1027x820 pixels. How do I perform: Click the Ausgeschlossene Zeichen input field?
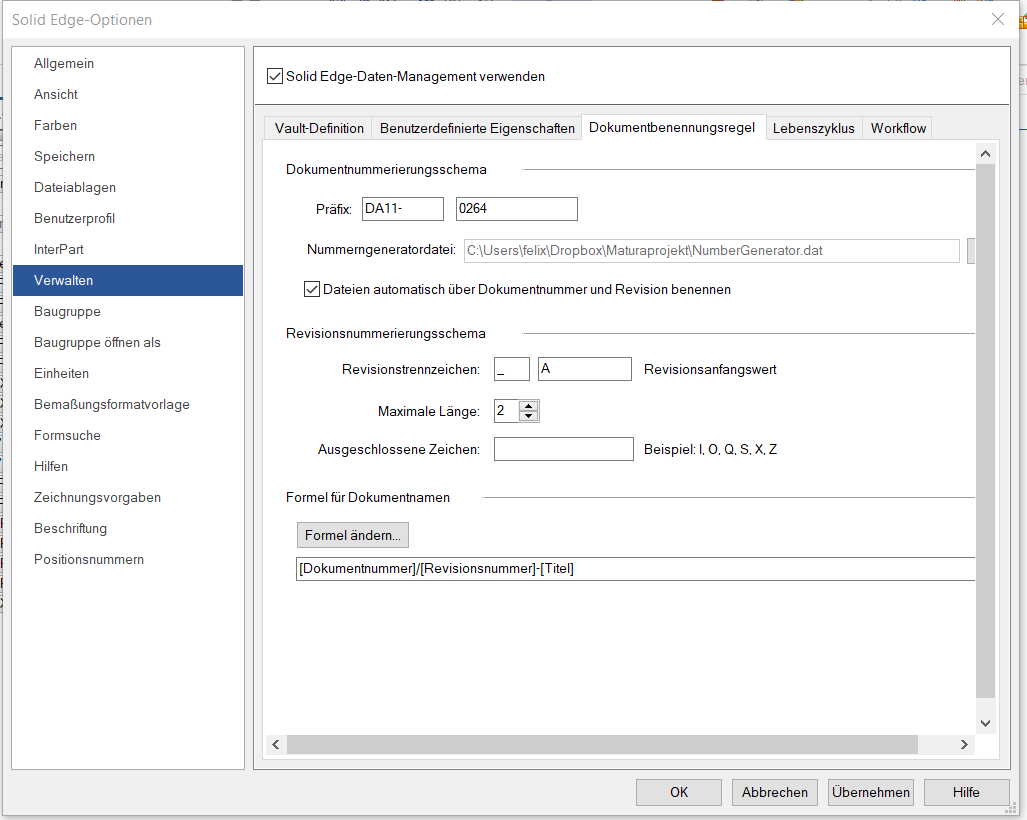[564, 449]
